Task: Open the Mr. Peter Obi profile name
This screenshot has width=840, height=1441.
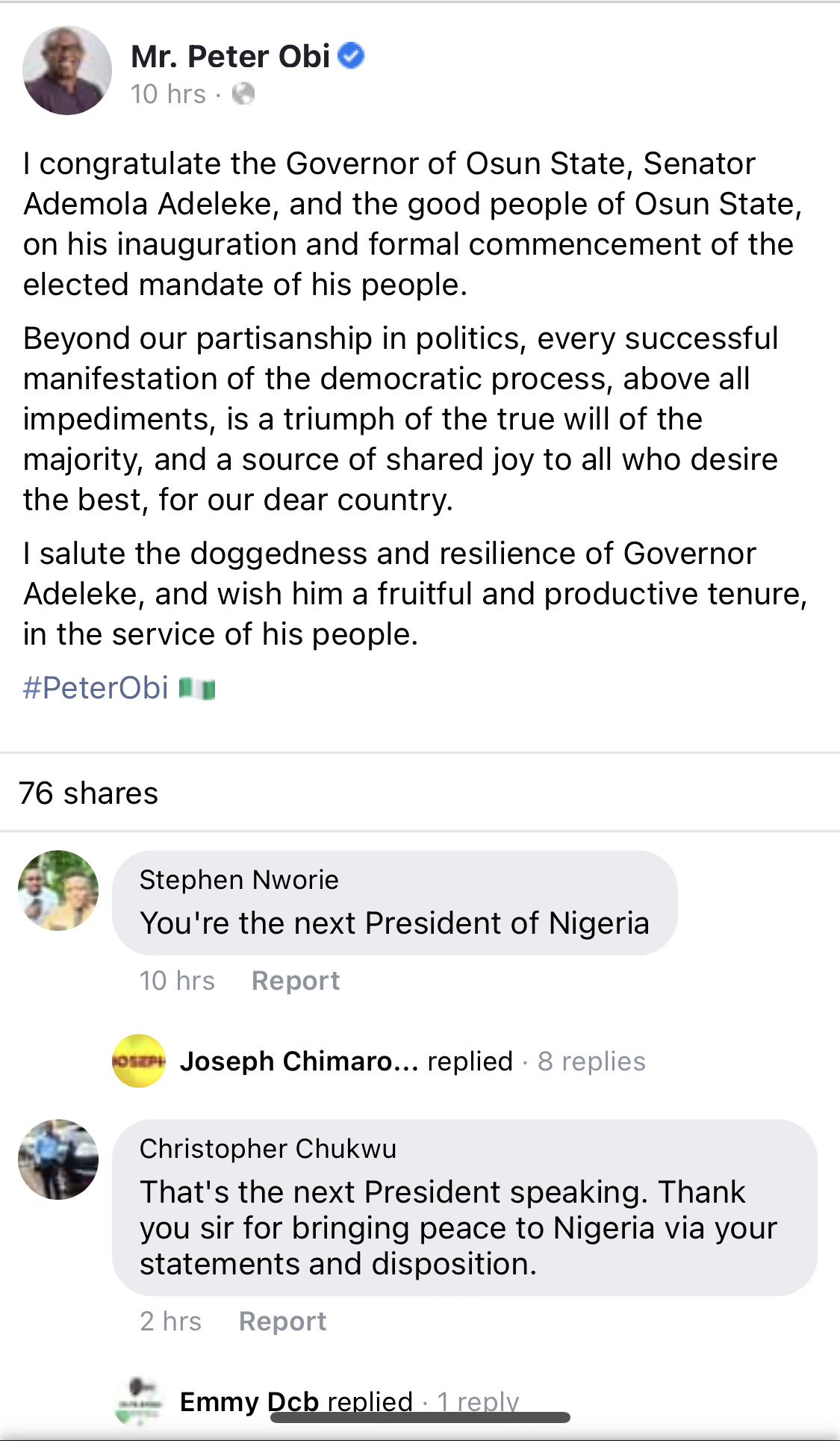Action: pyautogui.click(x=230, y=57)
